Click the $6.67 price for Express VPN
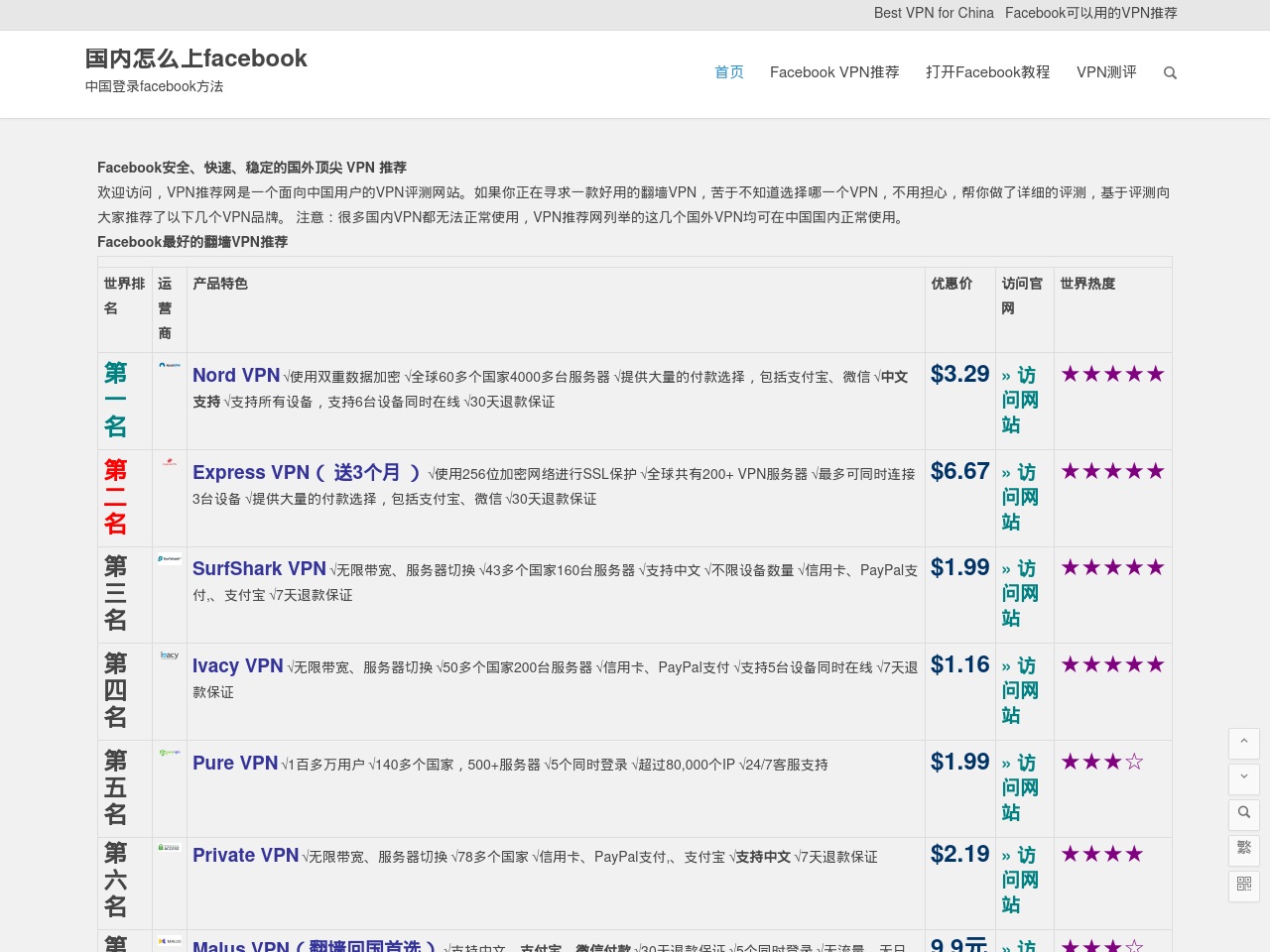1270x952 pixels. pyautogui.click(x=960, y=471)
